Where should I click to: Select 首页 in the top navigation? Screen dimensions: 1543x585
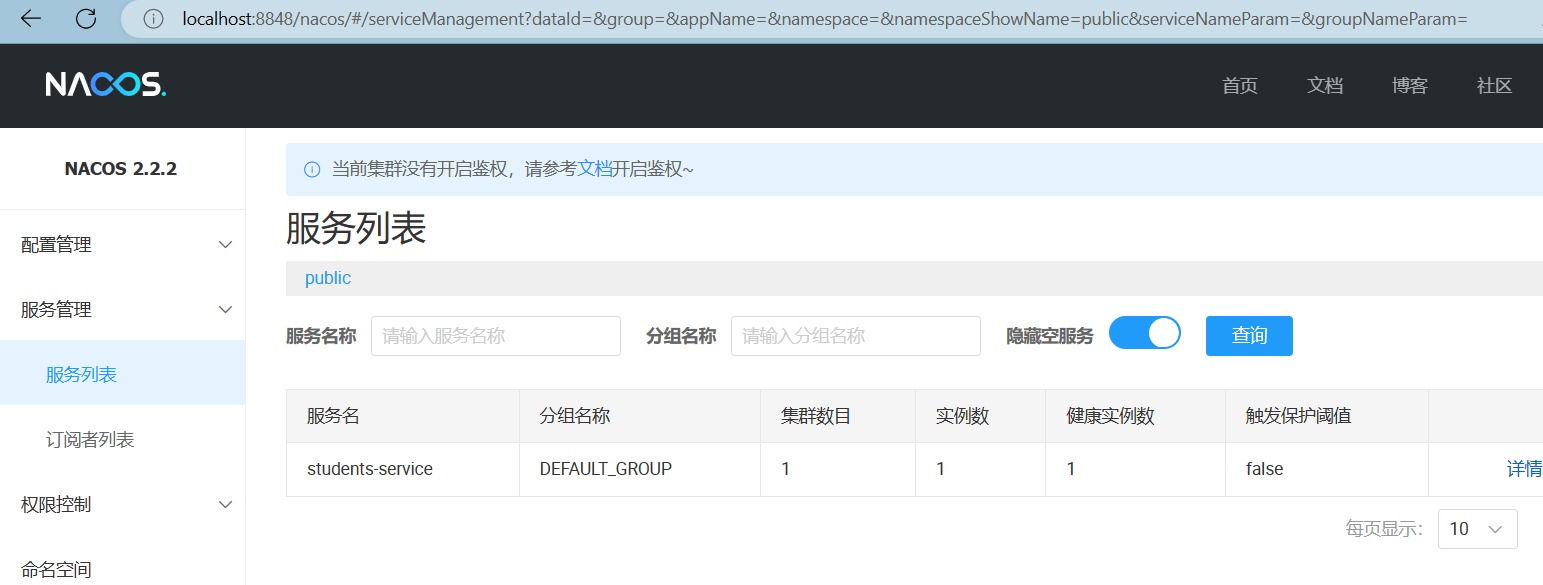[1239, 85]
